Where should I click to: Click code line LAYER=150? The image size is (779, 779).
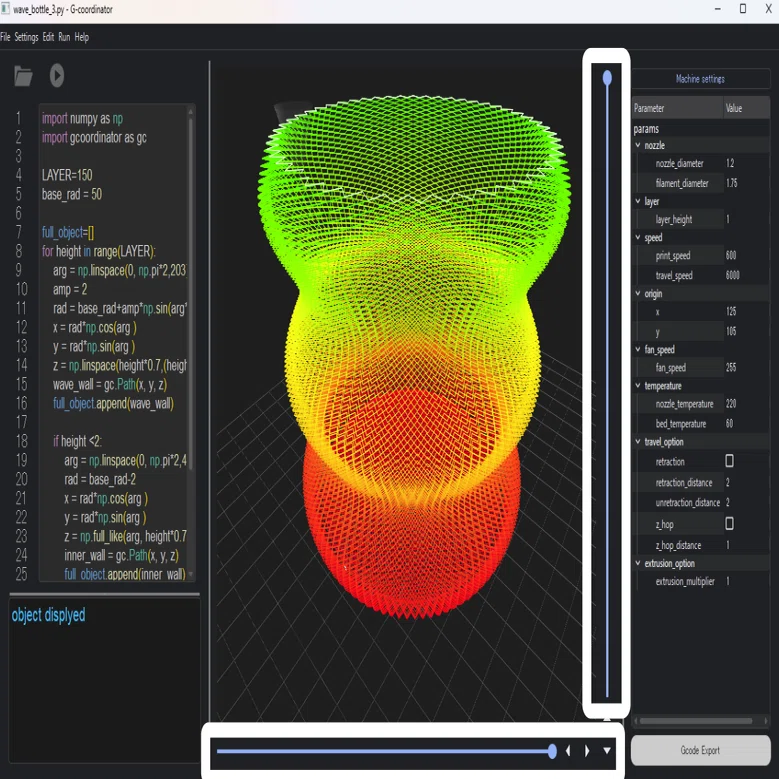[67, 175]
